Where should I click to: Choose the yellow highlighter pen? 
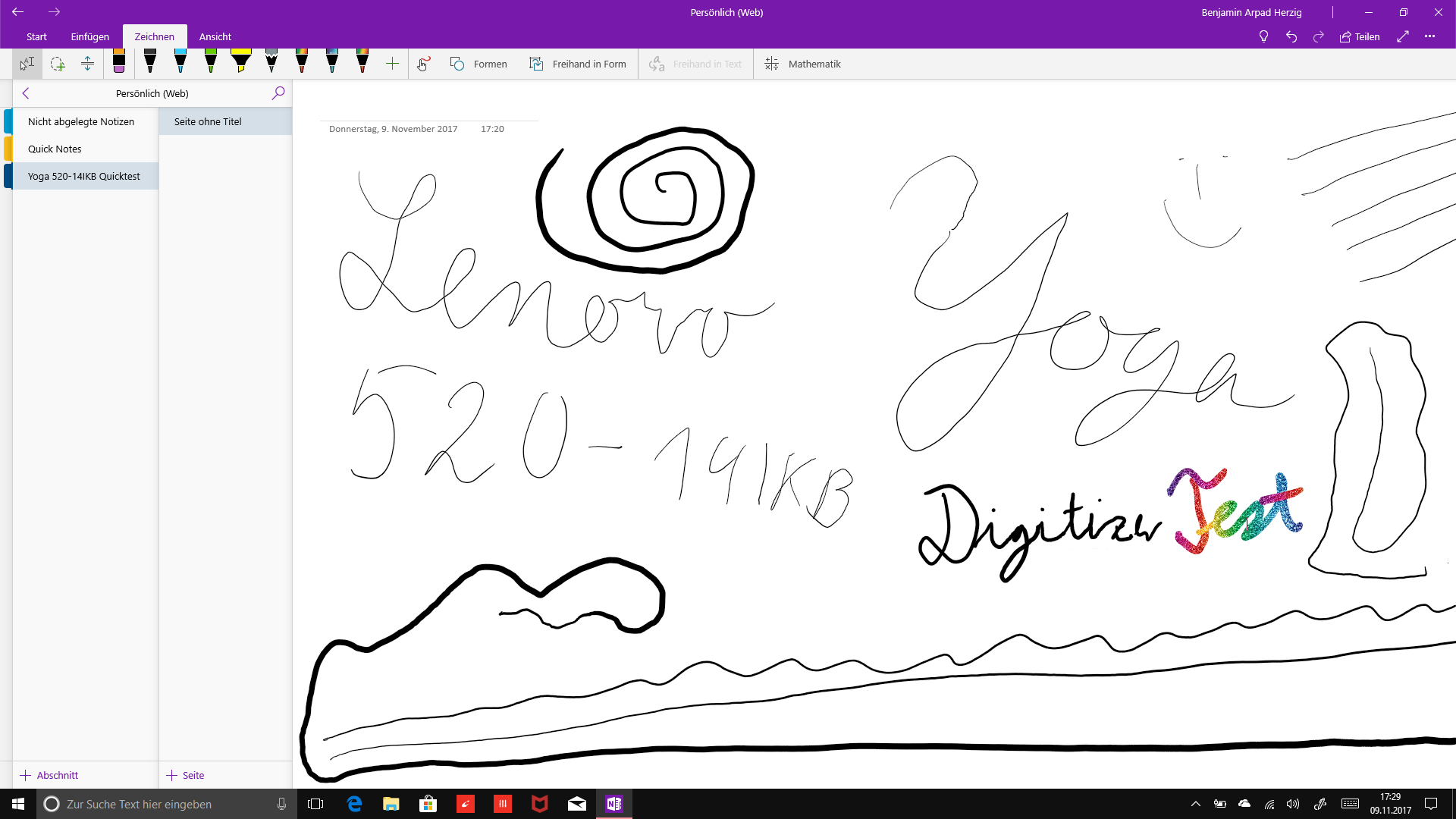[241, 62]
